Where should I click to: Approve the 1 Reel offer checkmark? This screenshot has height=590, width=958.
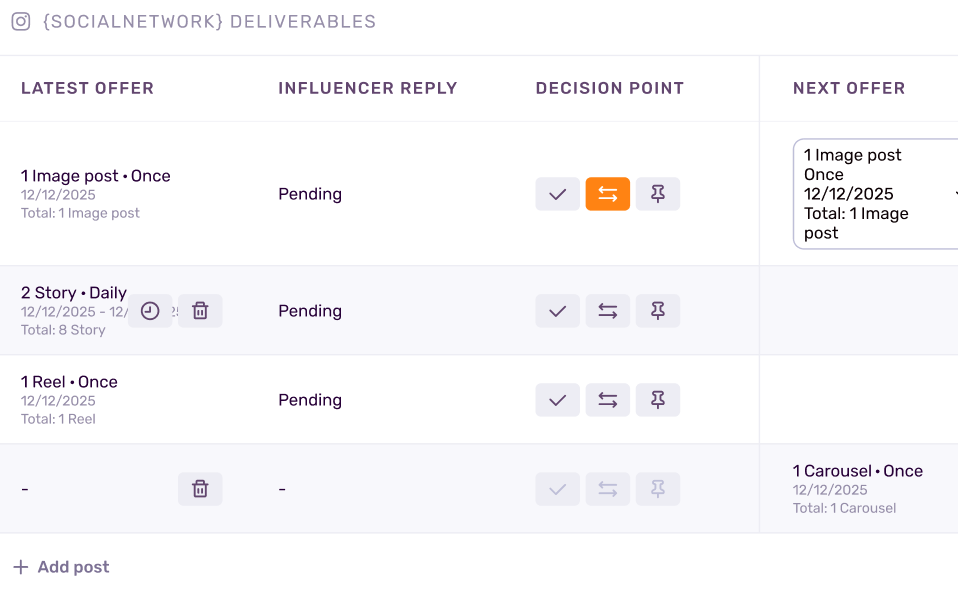coord(558,400)
